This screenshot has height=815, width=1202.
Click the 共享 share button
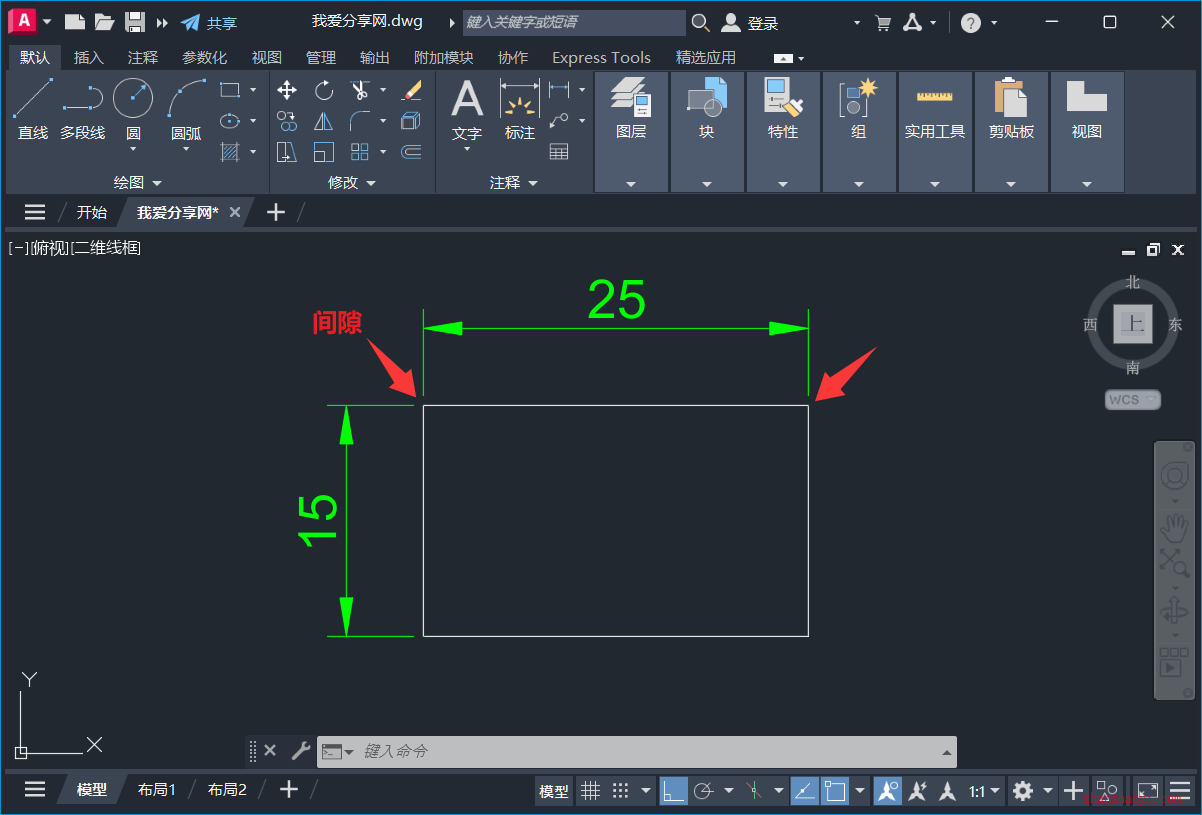coord(209,23)
